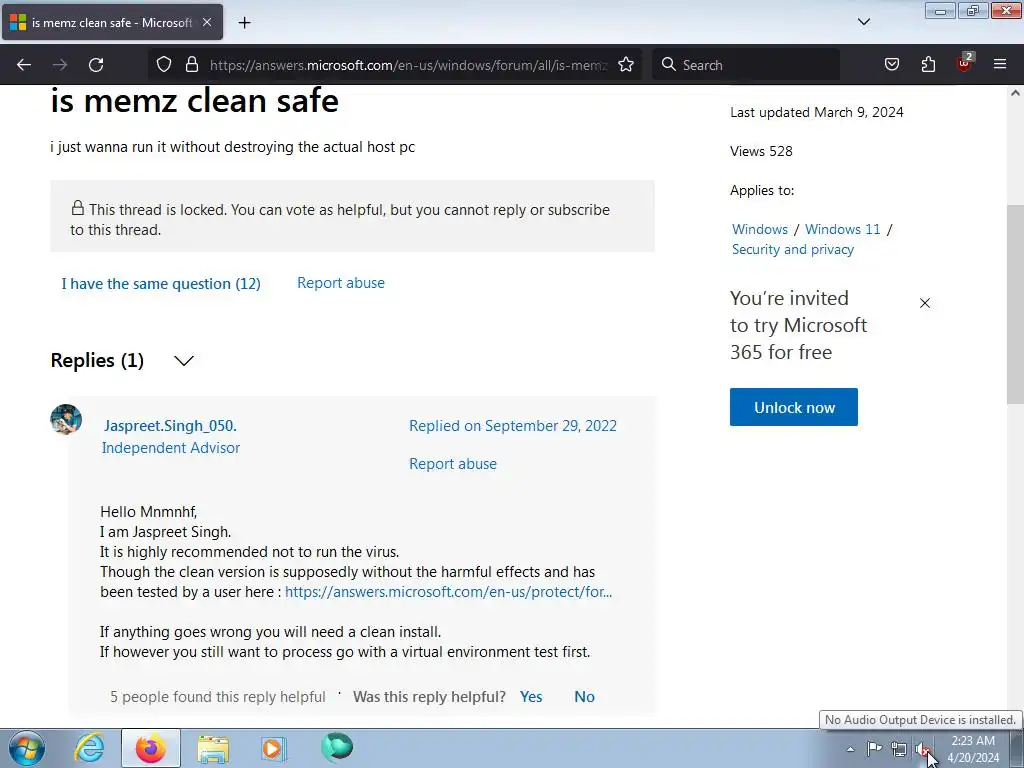1024x768 pixels.
Task: Go back to the previous page
Action: 24,65
